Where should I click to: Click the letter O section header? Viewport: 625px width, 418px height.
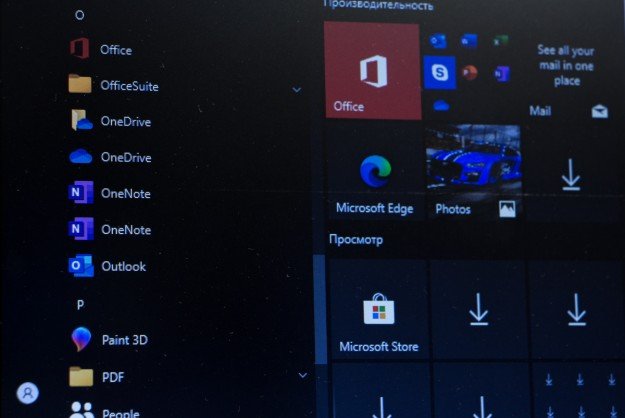point(80,15)
